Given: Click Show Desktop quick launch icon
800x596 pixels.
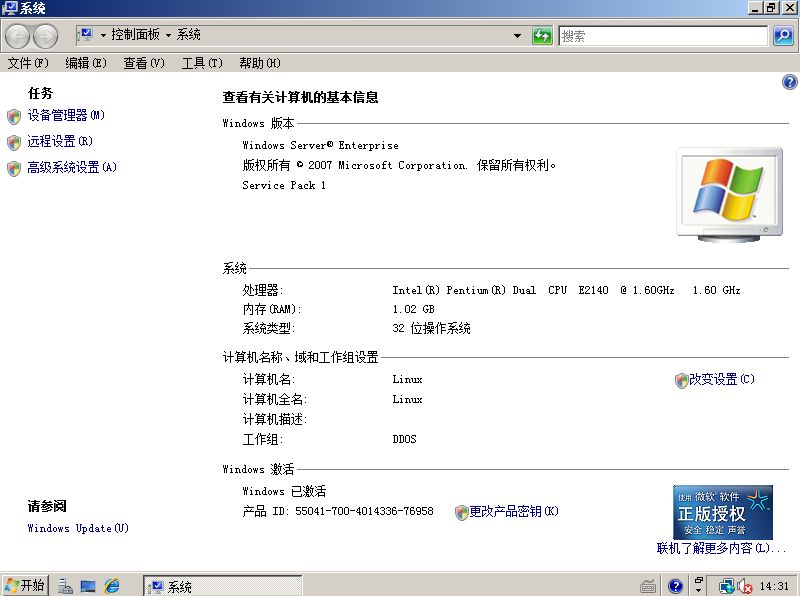Looking at the screenshot, I should 88,586.
